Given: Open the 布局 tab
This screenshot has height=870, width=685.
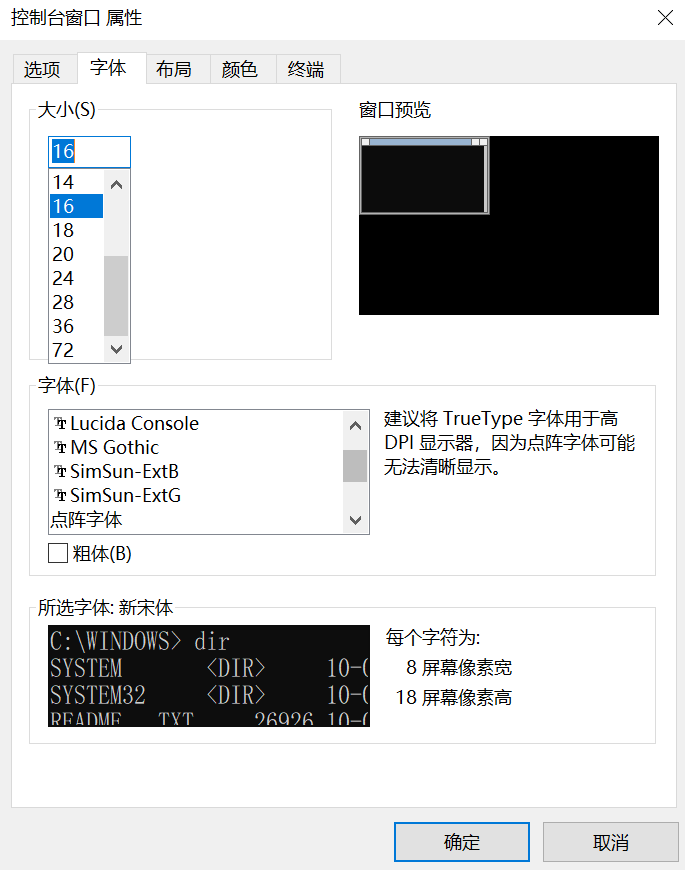Looking at the screenshot, I should [x=177, y=69].
